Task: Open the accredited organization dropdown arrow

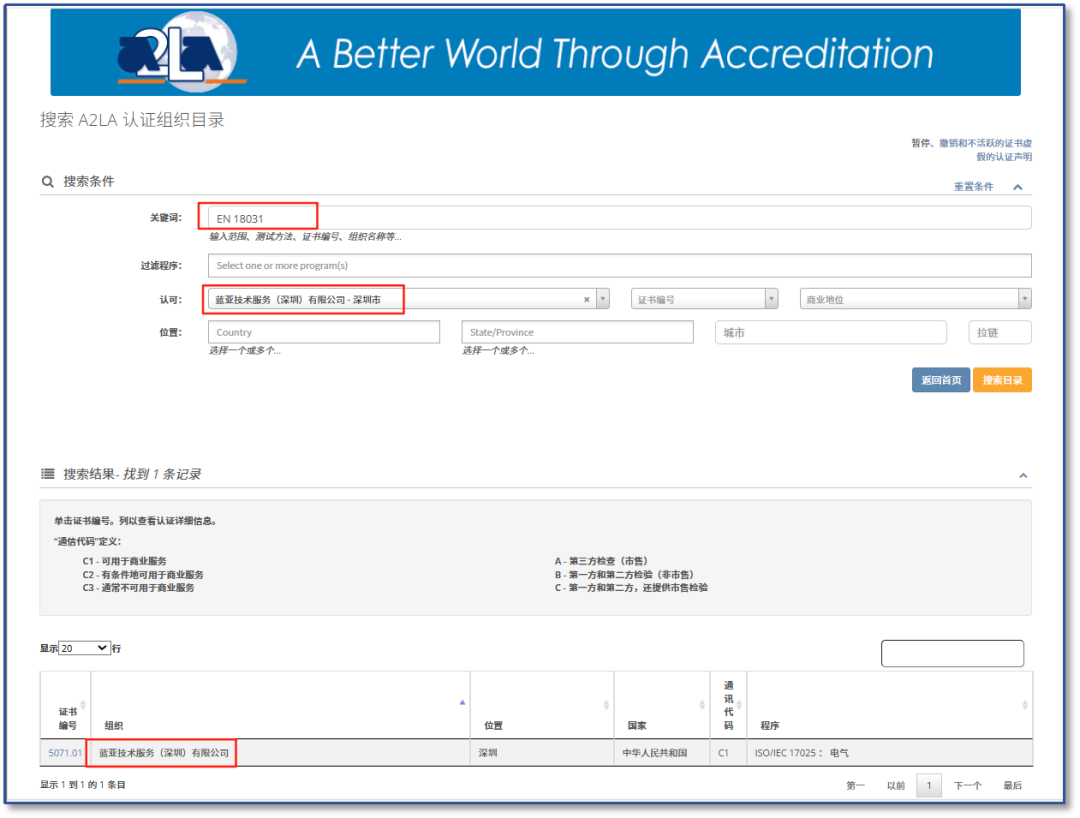Action: [x=603, y=299]
